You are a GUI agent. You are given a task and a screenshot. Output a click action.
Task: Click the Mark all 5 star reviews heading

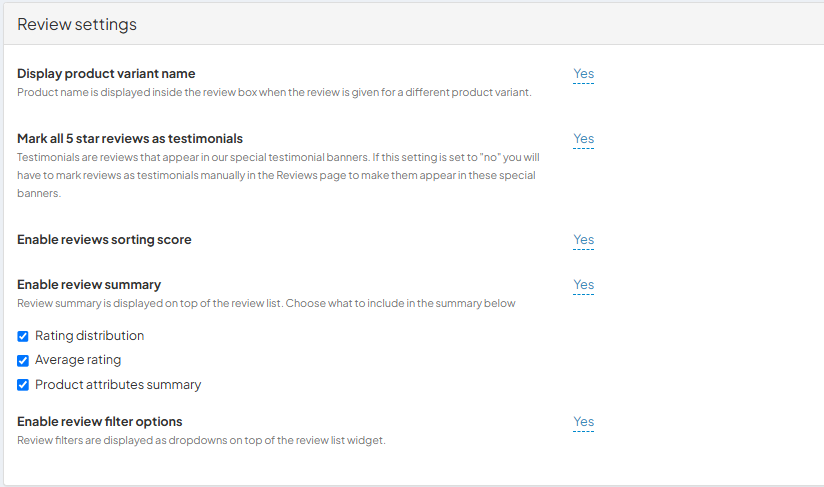pyautogui.click(x=130, y=139)
